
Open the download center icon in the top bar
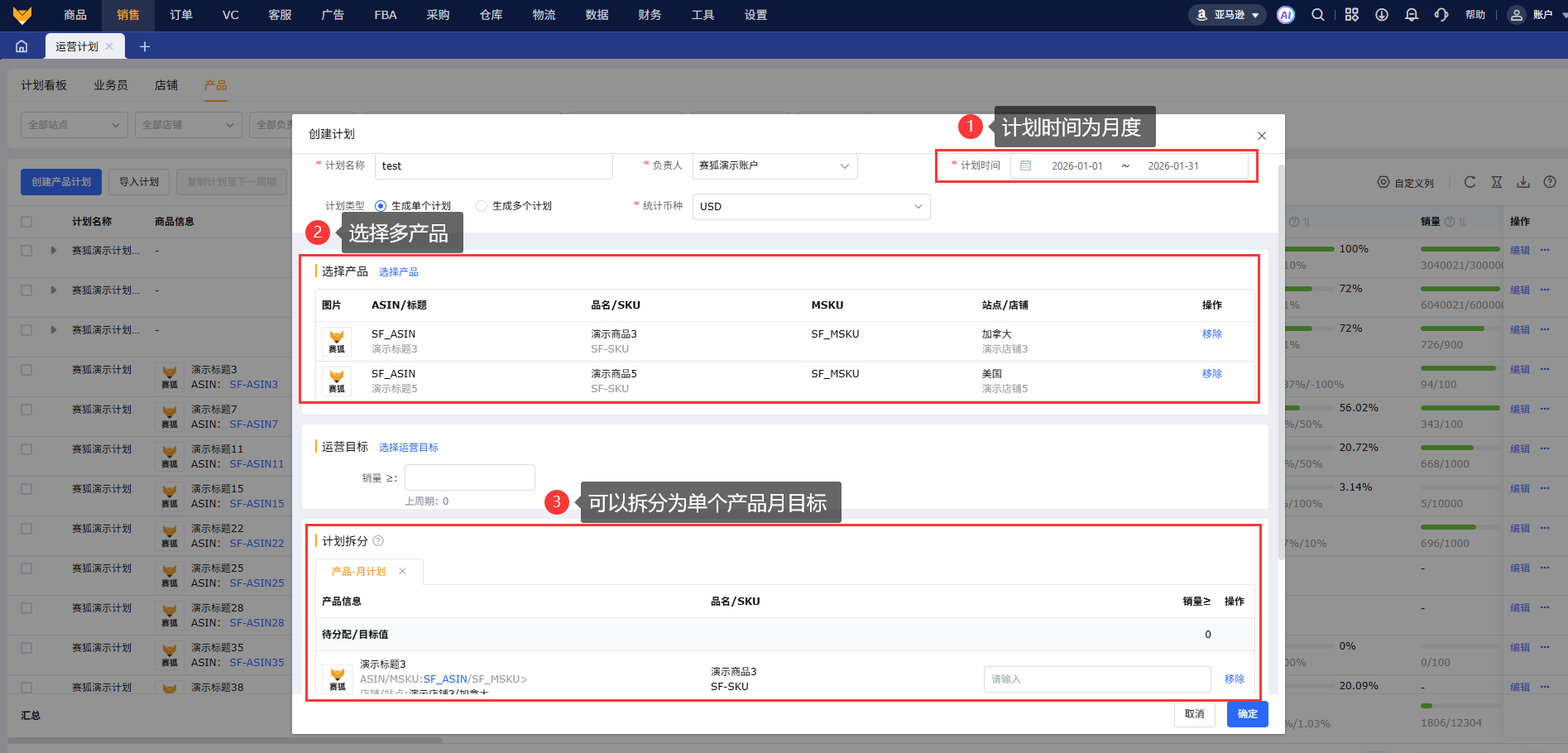(1382, 15)
